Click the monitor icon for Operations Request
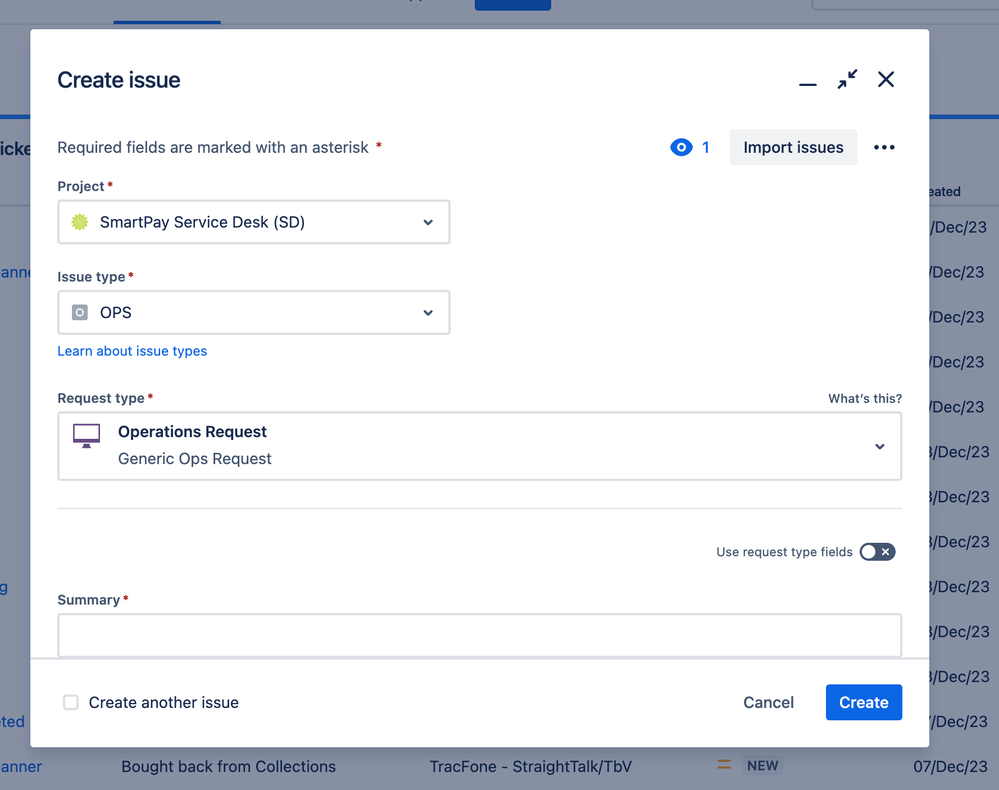Image resolution: width=999 pixels, height=790 pixels. tap(86, 436)
